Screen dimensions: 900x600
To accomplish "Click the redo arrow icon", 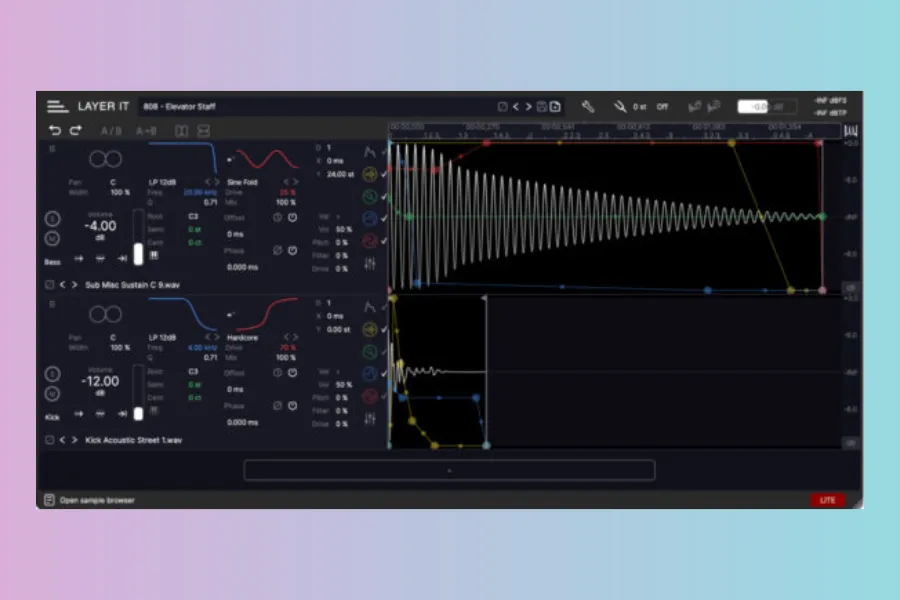I will click(75, 130).
